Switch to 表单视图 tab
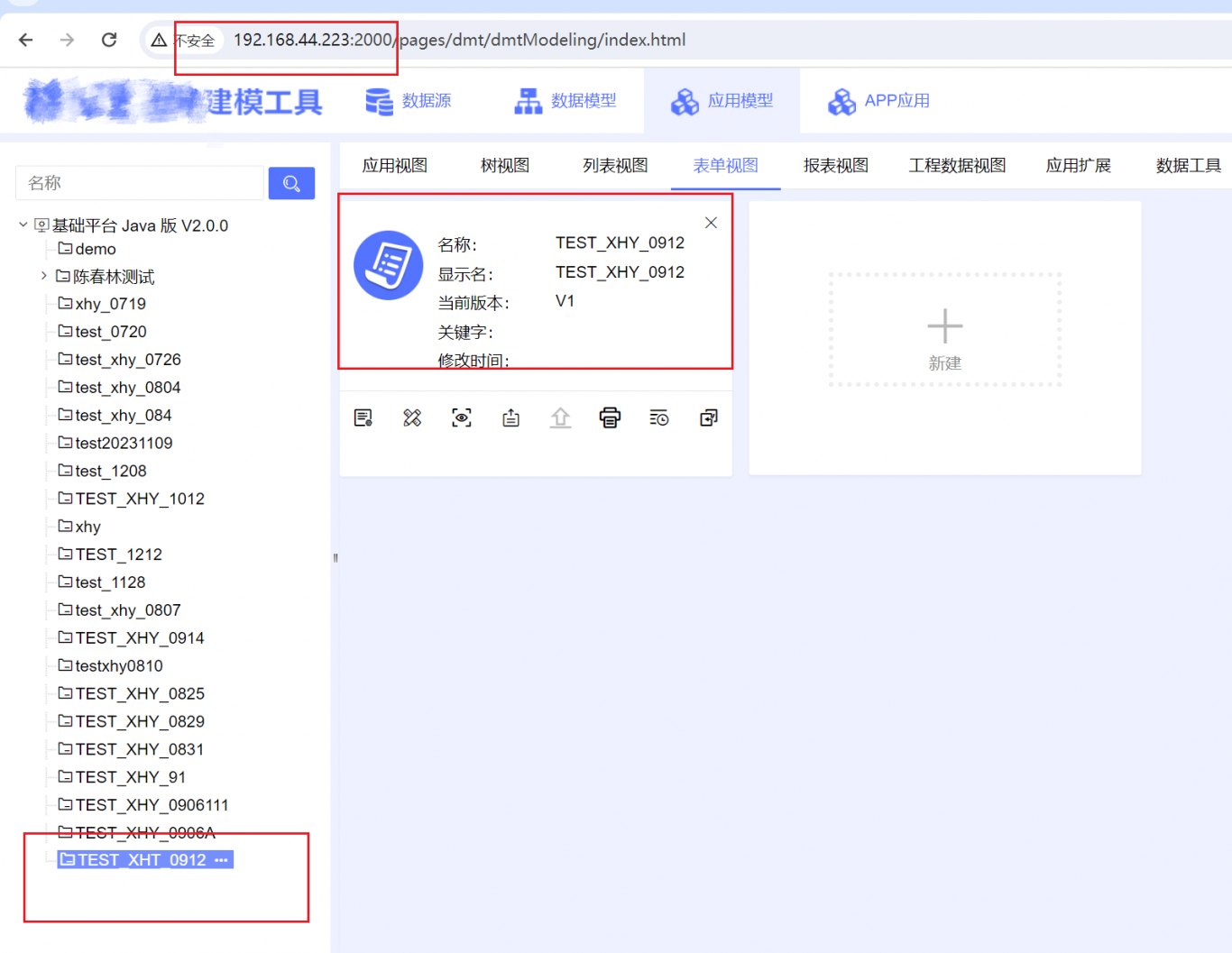Viewport: 1232px width, 953px height. click(725, 166)
